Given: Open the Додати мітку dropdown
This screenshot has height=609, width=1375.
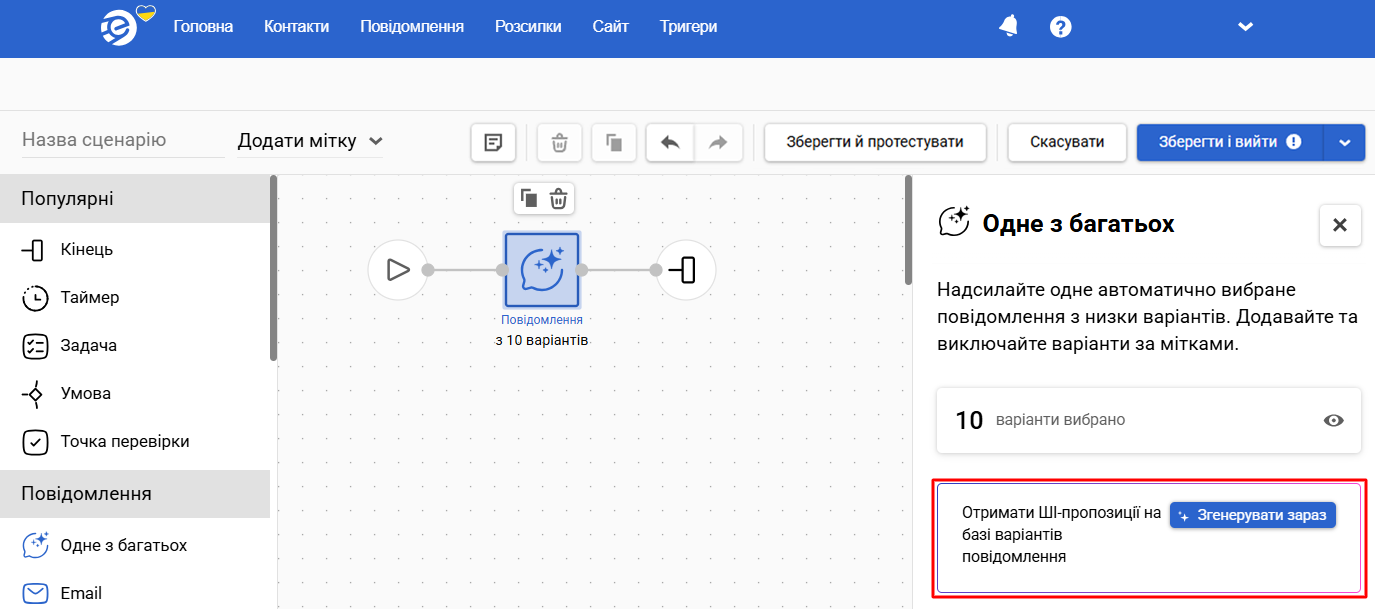Looking at the screenshot, I should tap(310, 141).
